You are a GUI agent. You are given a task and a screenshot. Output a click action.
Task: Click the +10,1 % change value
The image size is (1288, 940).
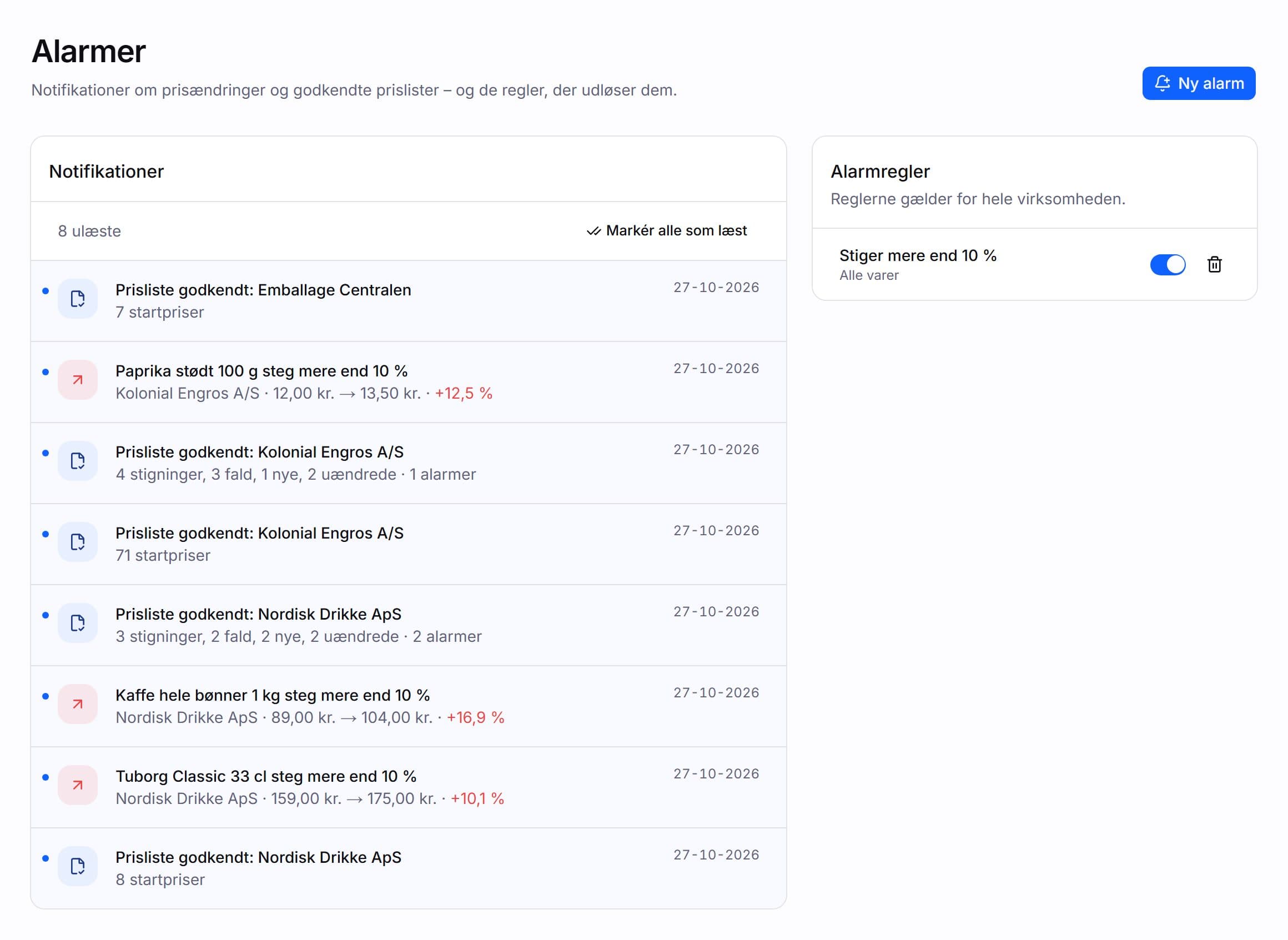click(x=477, y=798)
